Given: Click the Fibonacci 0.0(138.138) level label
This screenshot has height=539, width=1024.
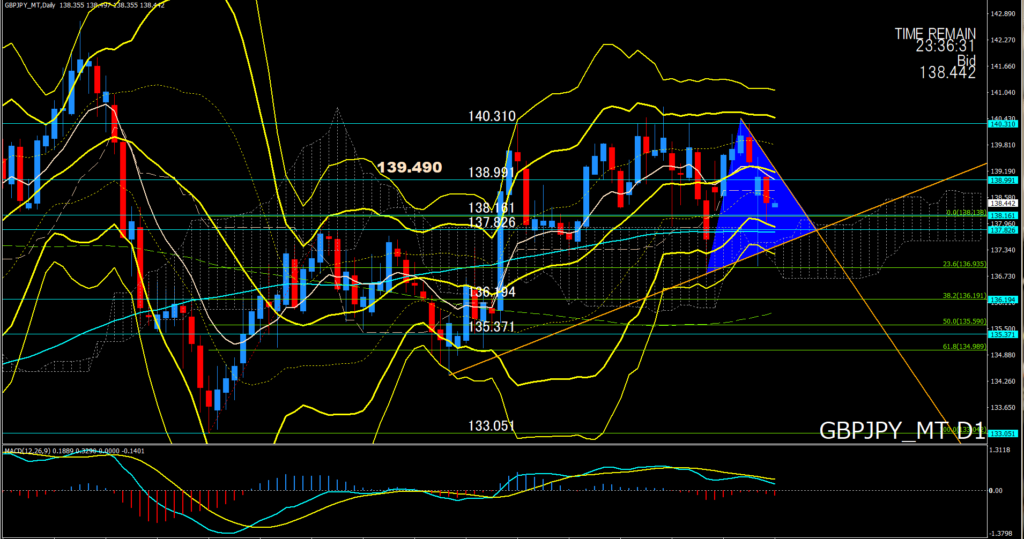Looking at the screenshot, I should pyautogui.click(x=966, y=212).
